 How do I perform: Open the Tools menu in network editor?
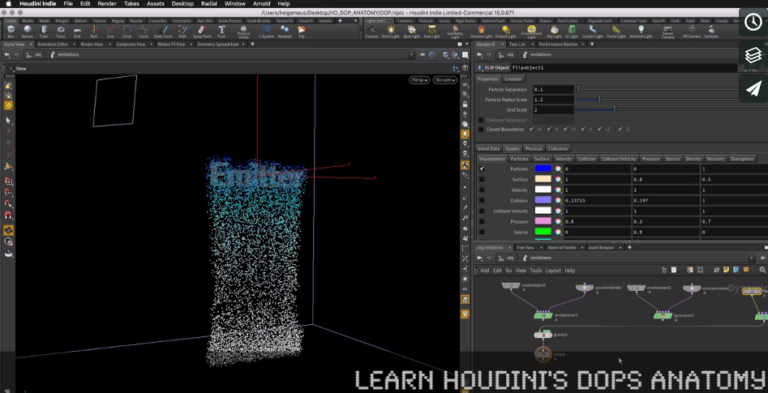point(536,270)
